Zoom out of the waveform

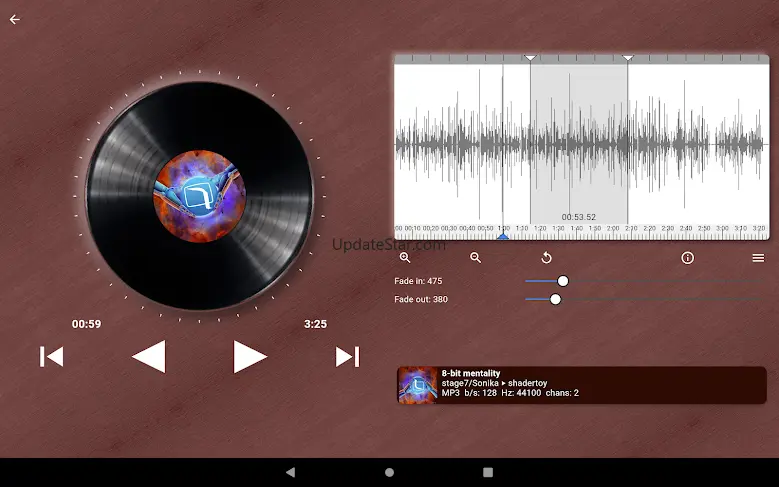pos(476,258)
